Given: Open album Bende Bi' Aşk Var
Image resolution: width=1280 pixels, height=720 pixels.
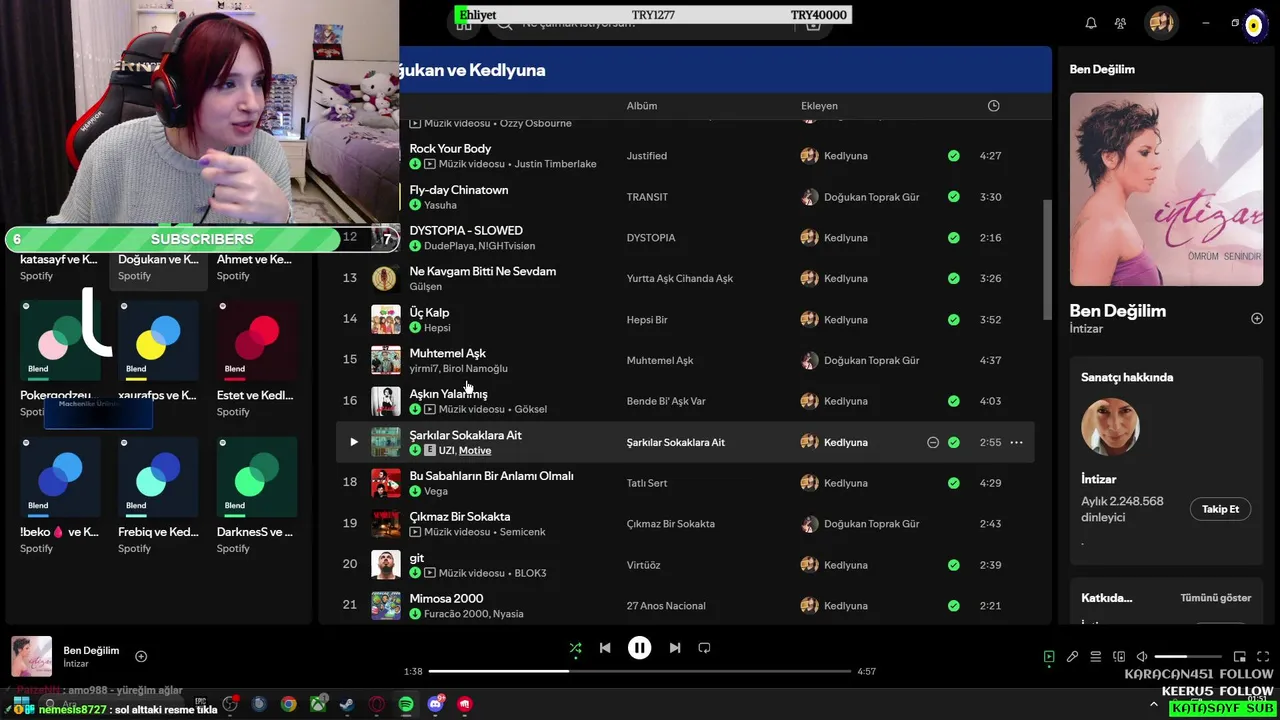Looking at the screenshot, I should coord(666,401).
